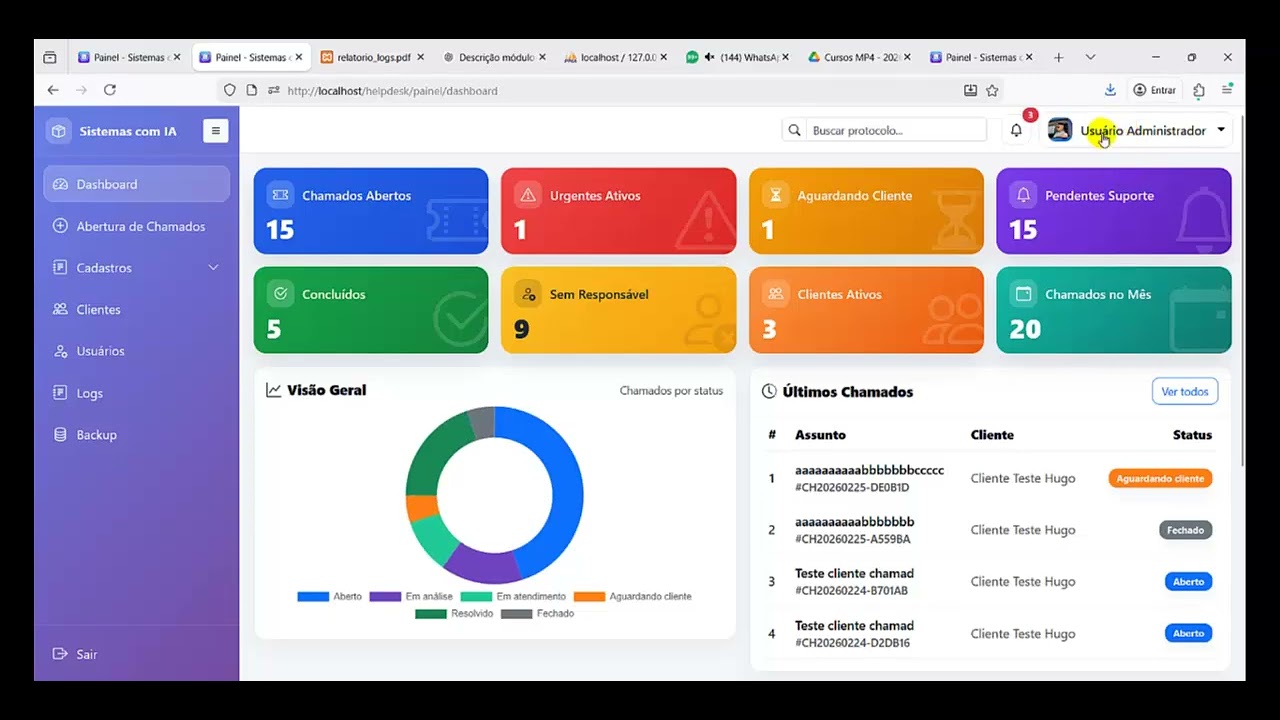Click the browser address bar URL
Screen dimensions: 1280x720
pos(392,91)
